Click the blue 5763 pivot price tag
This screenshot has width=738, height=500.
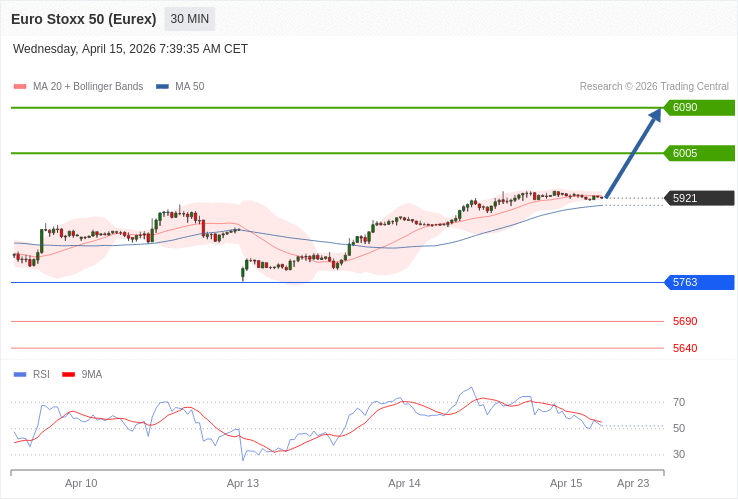click(x=699, y=282)
